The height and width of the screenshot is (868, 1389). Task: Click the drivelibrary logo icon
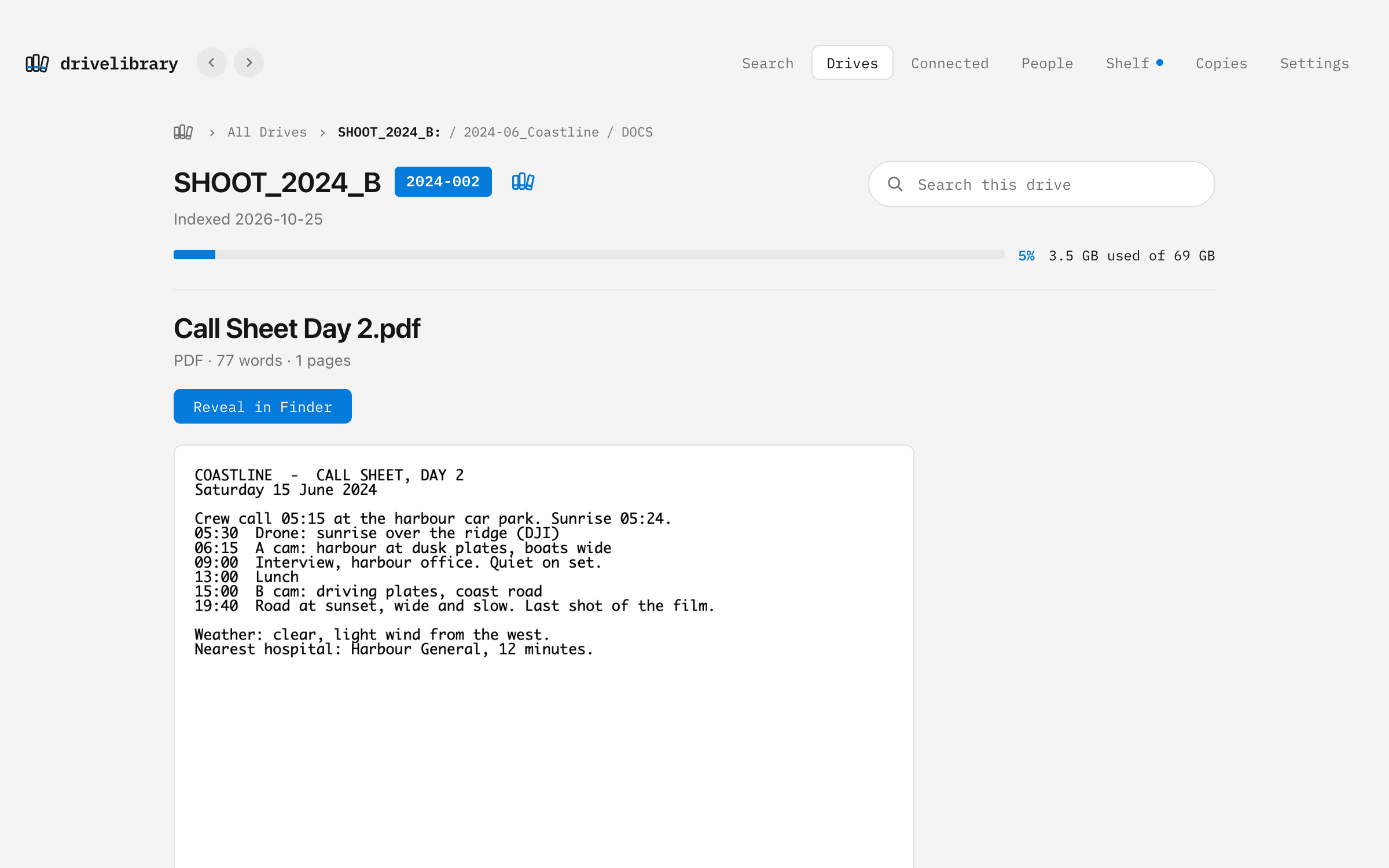tap(37, 63)
